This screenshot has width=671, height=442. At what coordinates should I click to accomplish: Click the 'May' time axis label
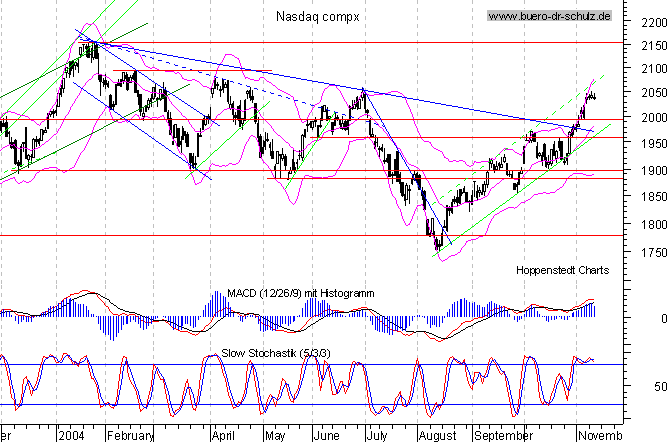tap(275, 436)
